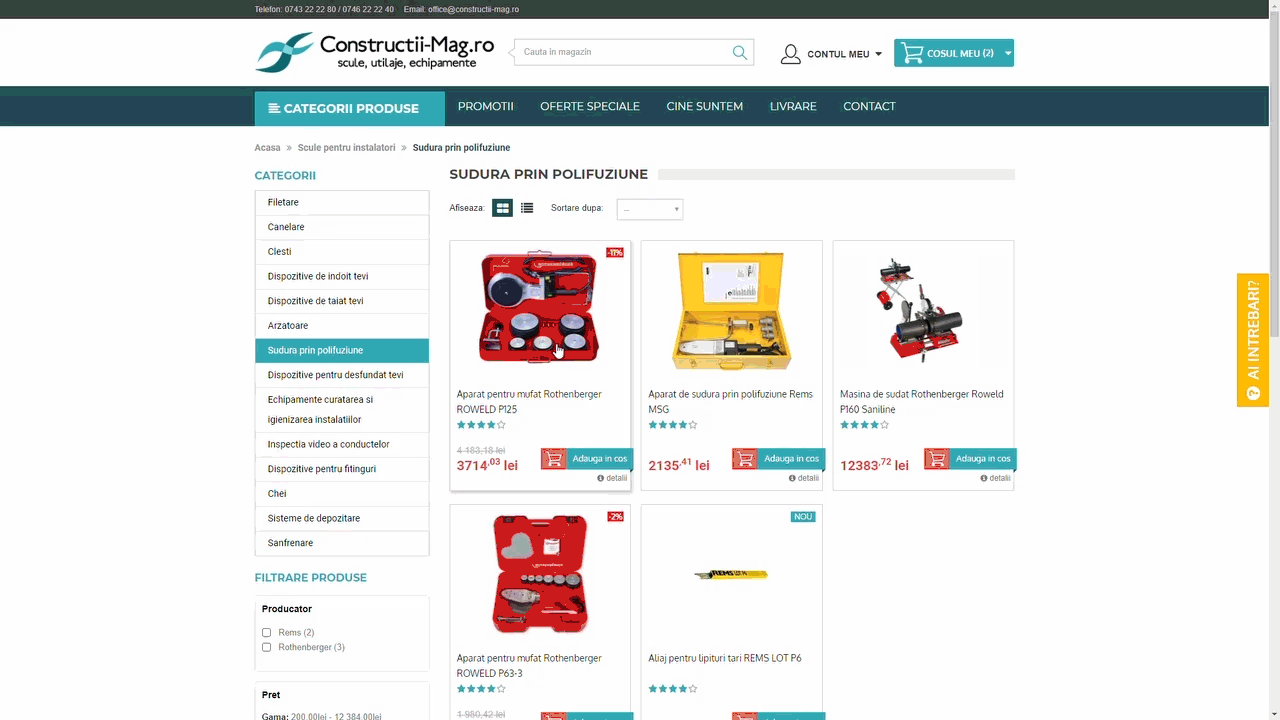Expand the Cosul Meu cart arrow
Viewport: 1280px width, 720px height.
[x=1007, y=53]
